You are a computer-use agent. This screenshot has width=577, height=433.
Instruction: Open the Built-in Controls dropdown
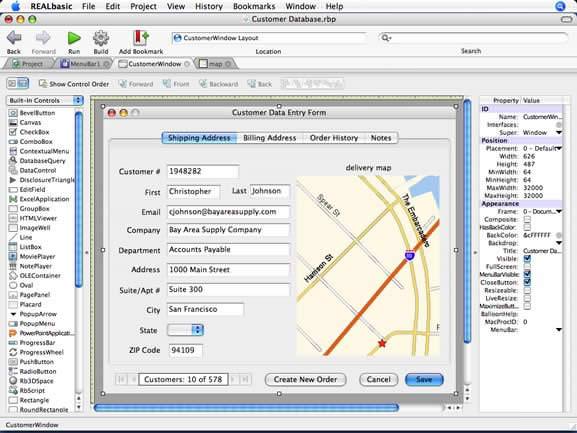tap(45, 100)
